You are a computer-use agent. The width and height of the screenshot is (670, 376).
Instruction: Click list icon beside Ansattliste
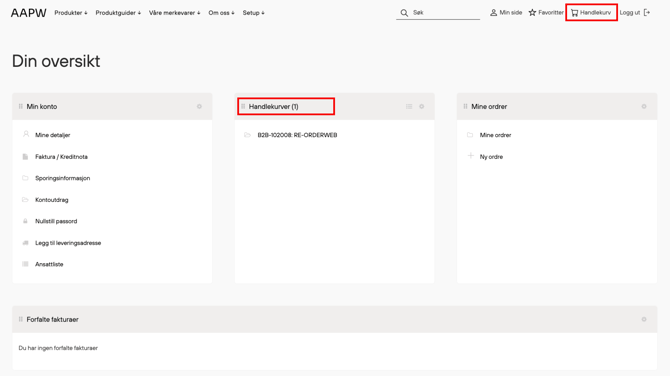[x=25, y=264]
